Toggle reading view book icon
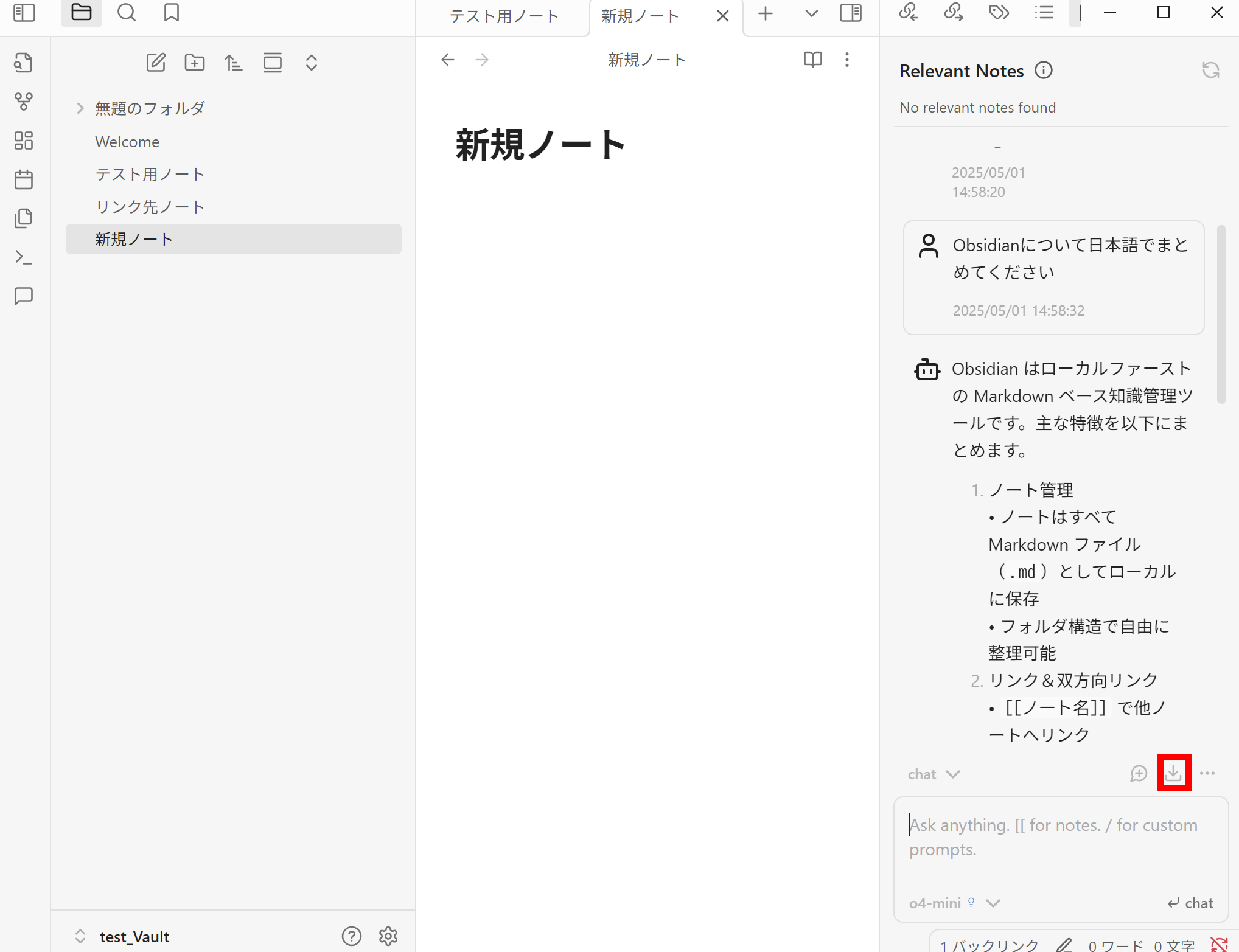This screenshot has width=1239, height=952. coord(813,60)
